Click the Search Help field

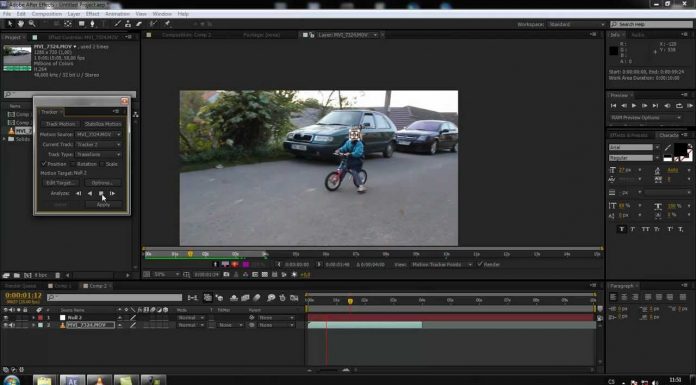pyautogui.click(x=651, y=24)
